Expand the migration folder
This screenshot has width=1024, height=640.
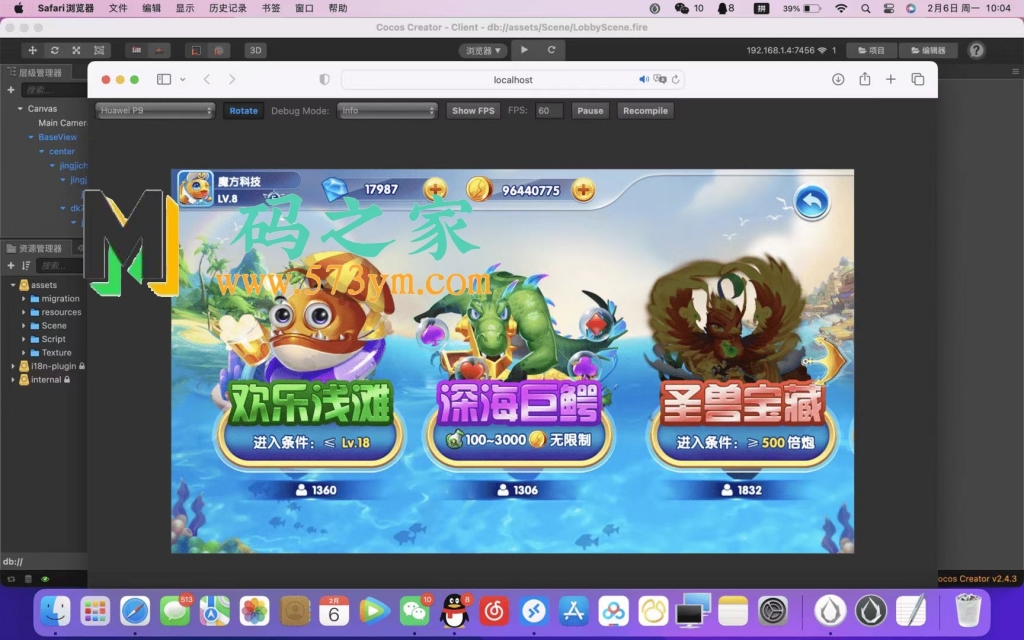(24, 298)
